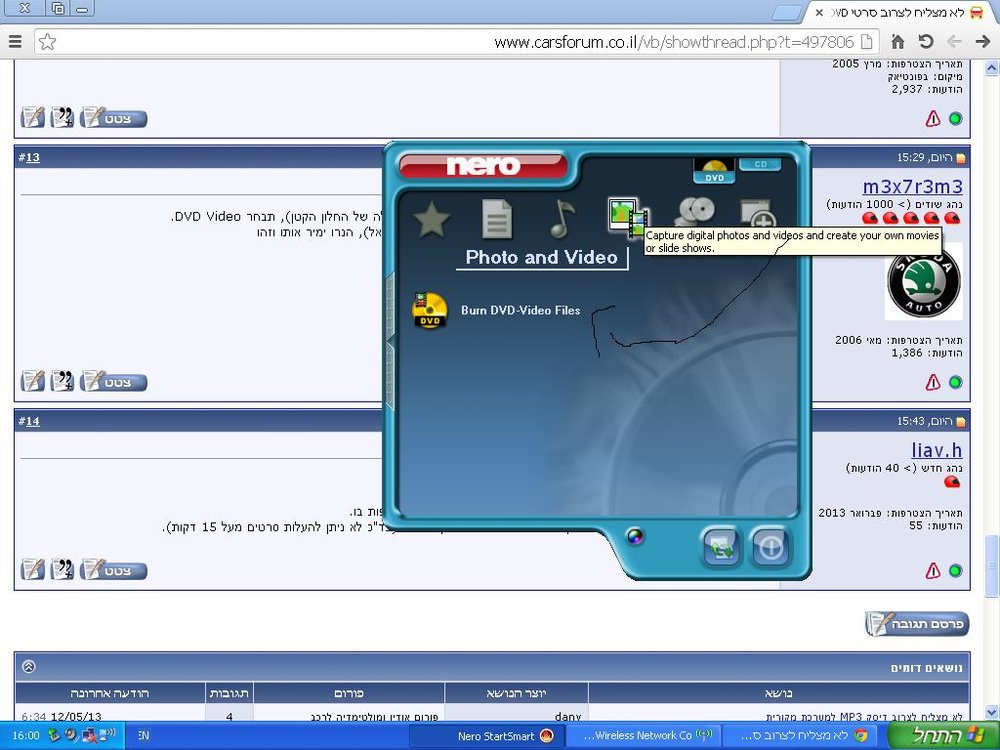Quick reply to the topmost post
Viewport: 1000px width, 750px height.
click(x=33, y=117)
